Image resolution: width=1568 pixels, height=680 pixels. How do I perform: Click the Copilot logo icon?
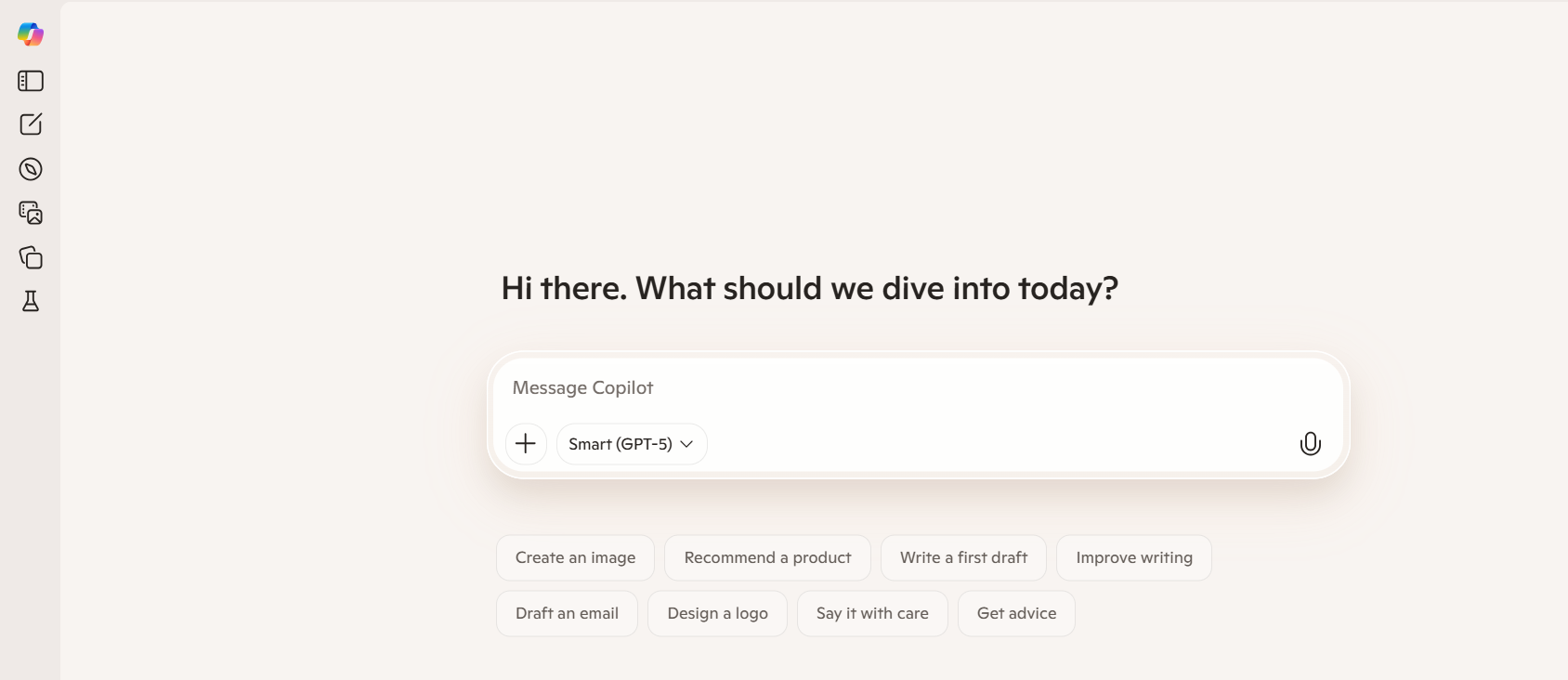pyautogui.click(x=31, y=34)
